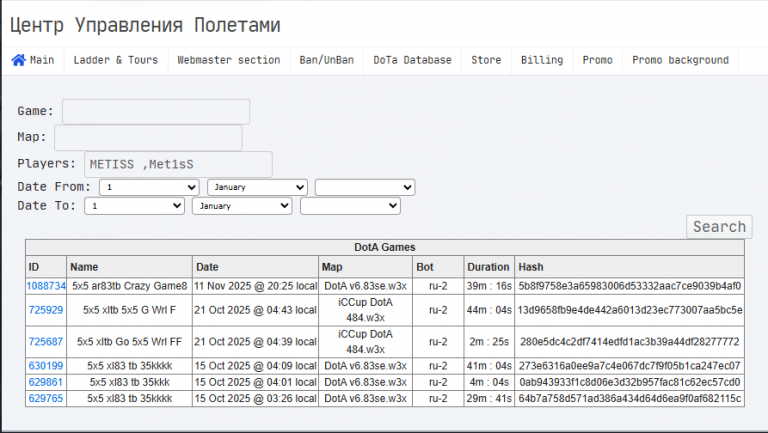Select hash starting with 5b8f9758e3a6
The width and height of the screenshot is (768, 433).
coord(629,286)
